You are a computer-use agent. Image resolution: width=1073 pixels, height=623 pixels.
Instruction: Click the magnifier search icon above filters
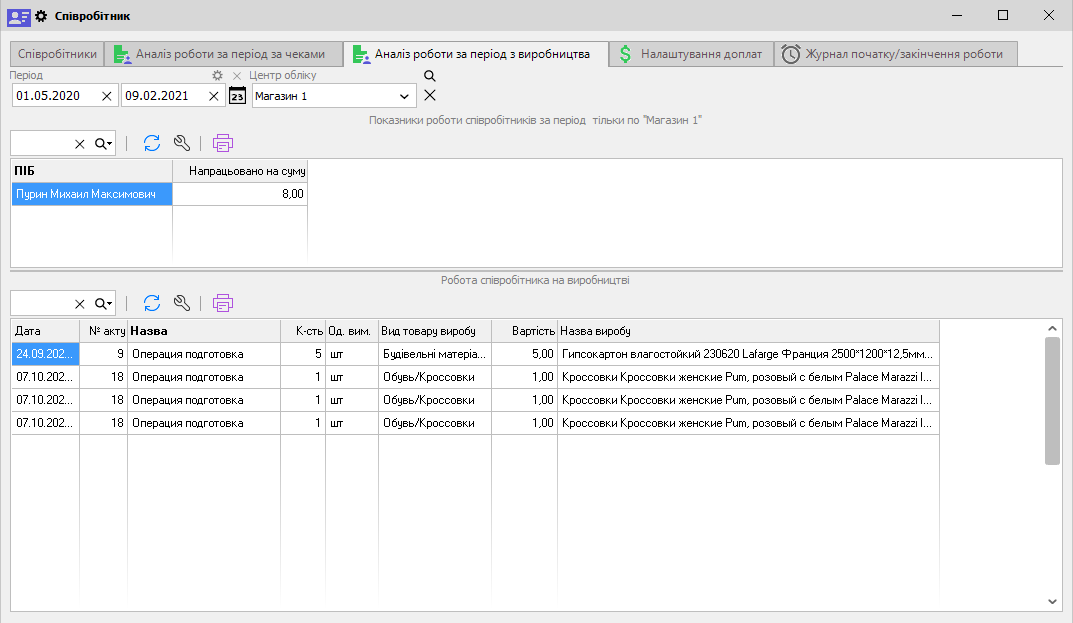pos(430,76)
